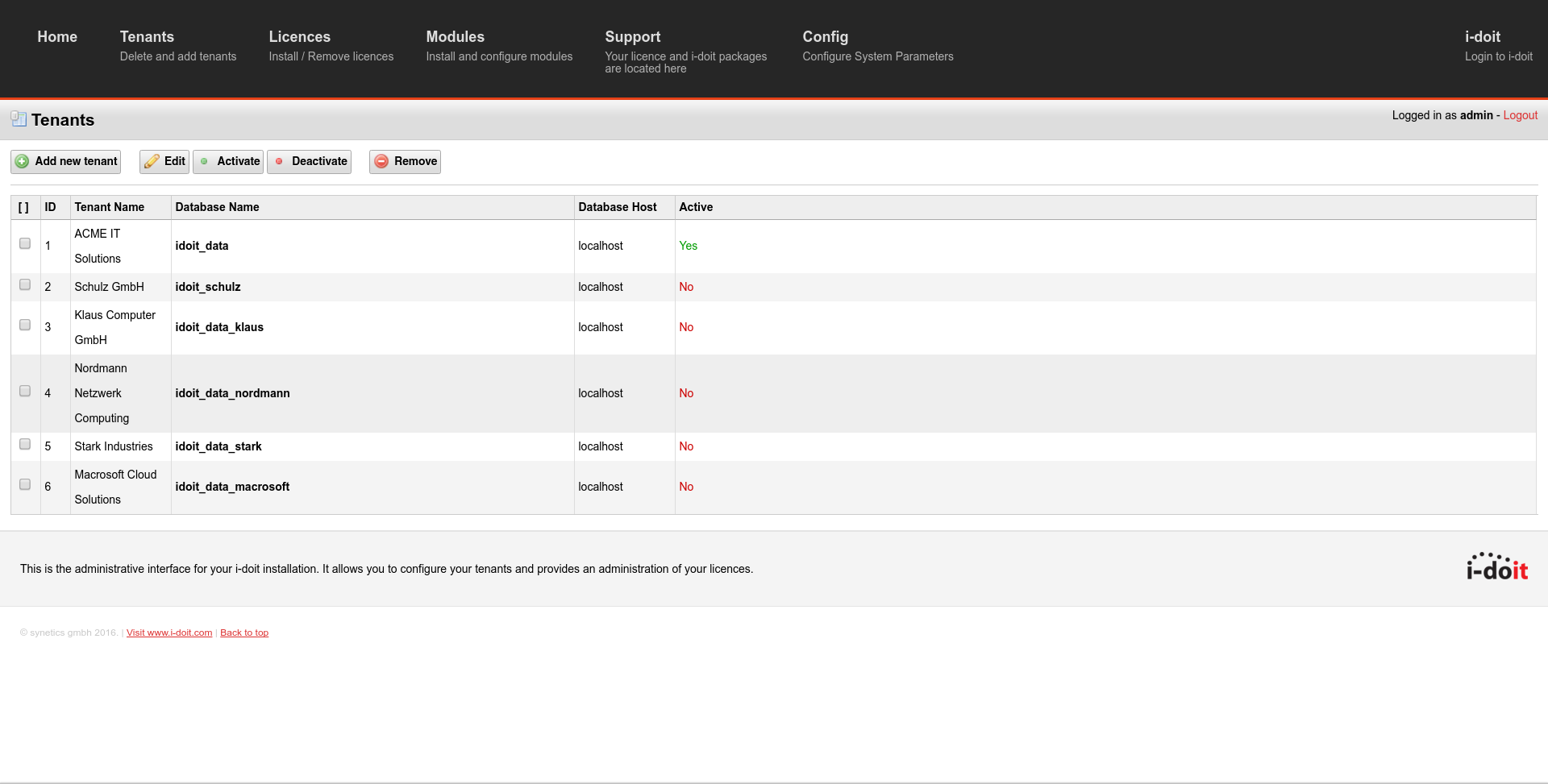Toggle the select-all brackets header

coord(23,207)
